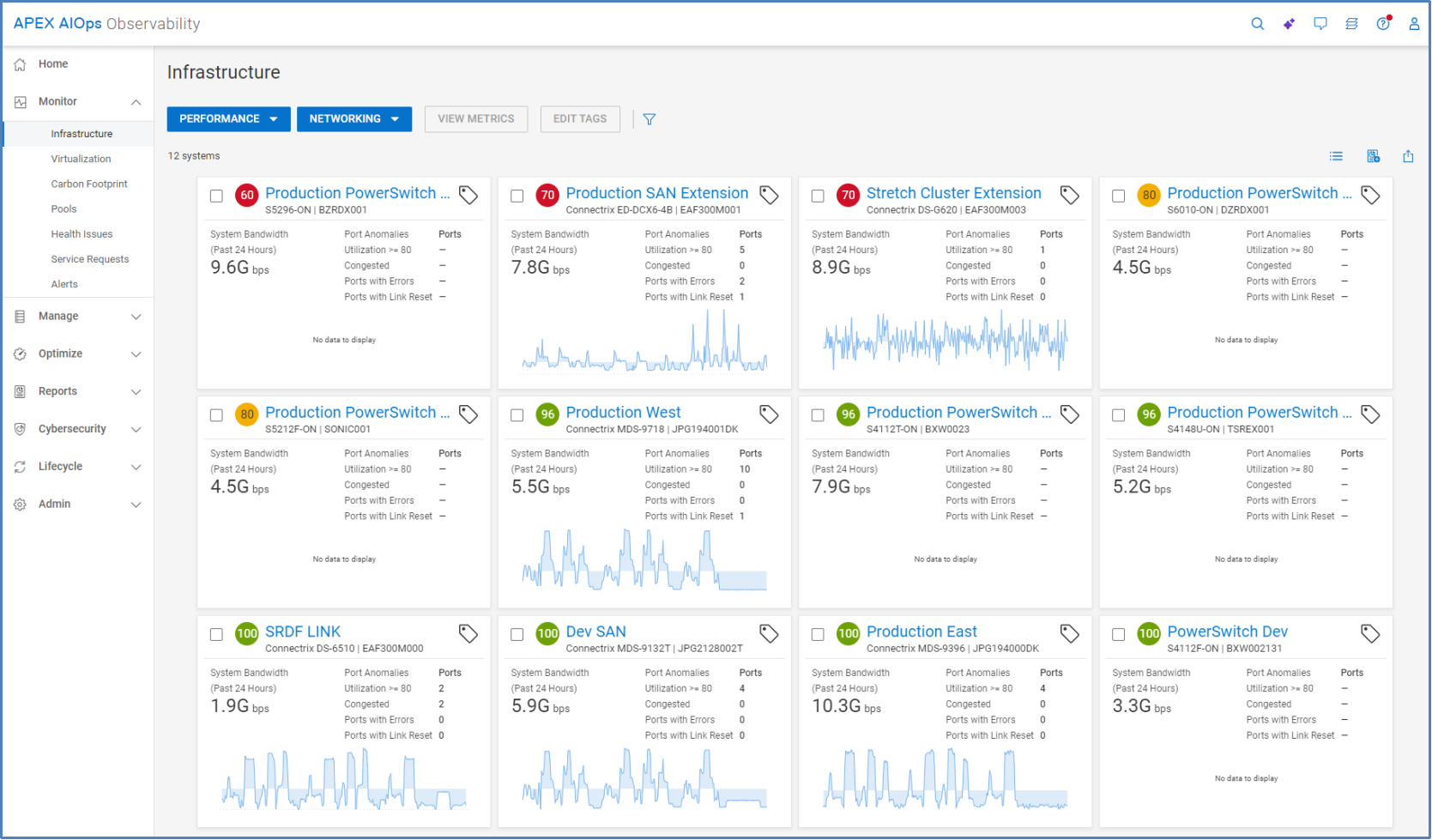Select the Production SAN Extension checkbox
The image size is (1432, 840).
[x=517, y=196]
